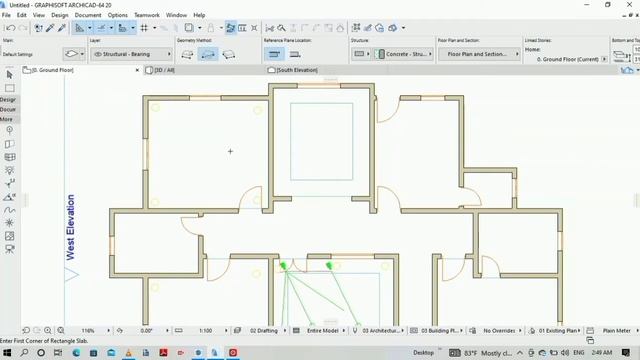
Task: Set reference plane location to bottom
Action: 295,54
